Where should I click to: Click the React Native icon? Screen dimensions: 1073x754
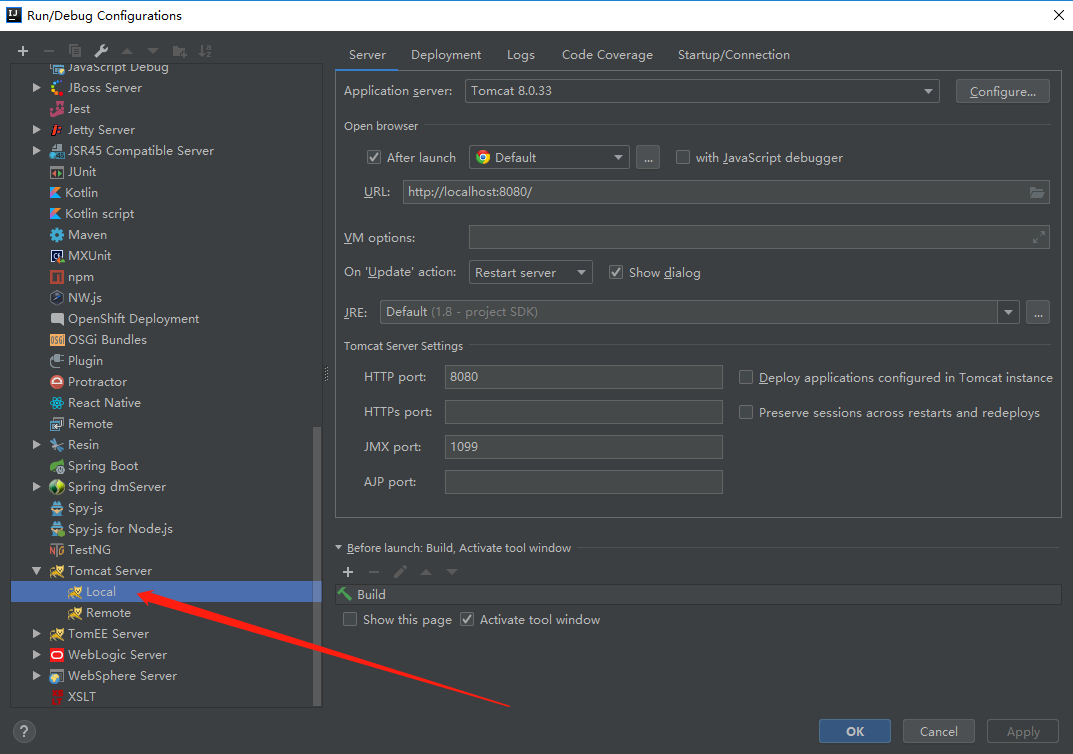pos(57,403)
